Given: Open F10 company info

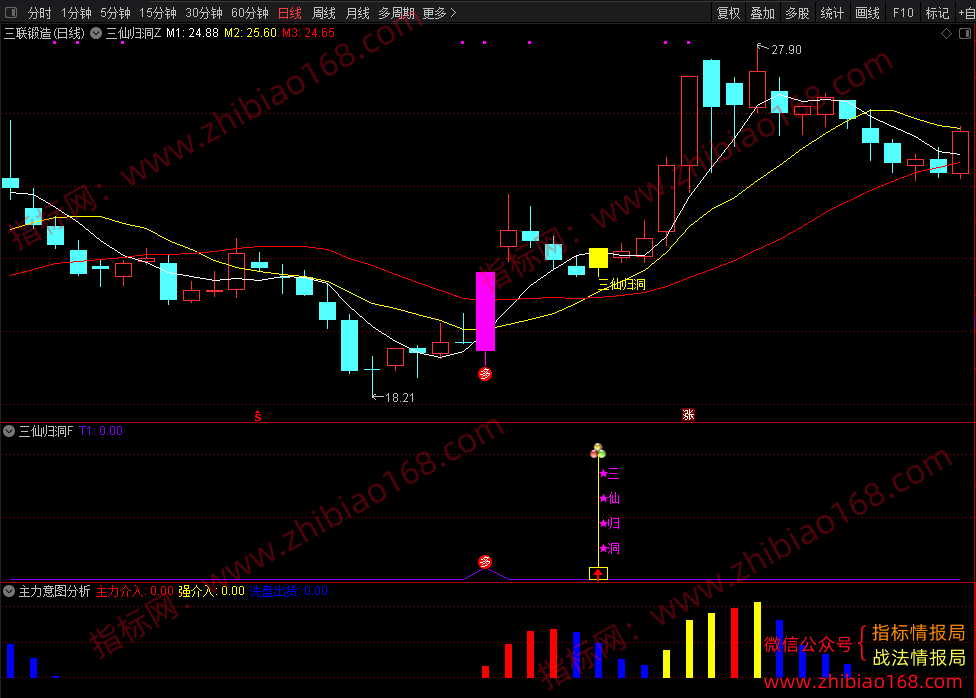Looking at the screenshot, I should [x=903, y=13].
